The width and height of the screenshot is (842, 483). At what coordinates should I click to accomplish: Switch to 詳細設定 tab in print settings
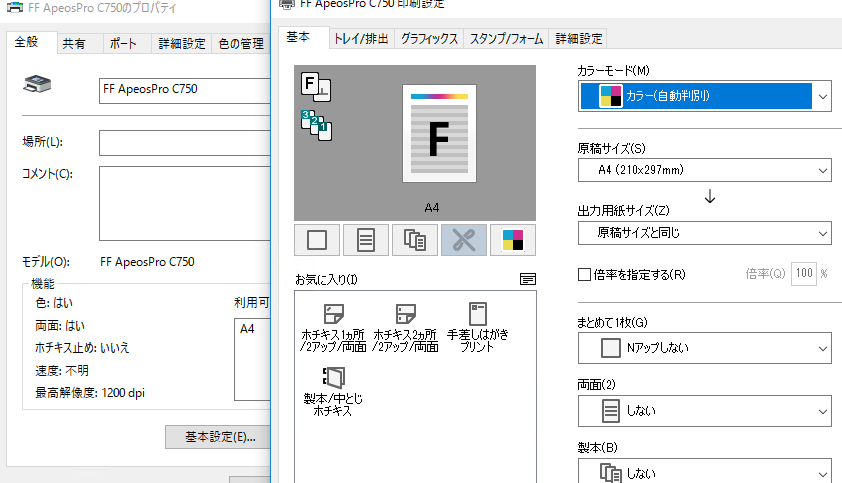[578, 39]
